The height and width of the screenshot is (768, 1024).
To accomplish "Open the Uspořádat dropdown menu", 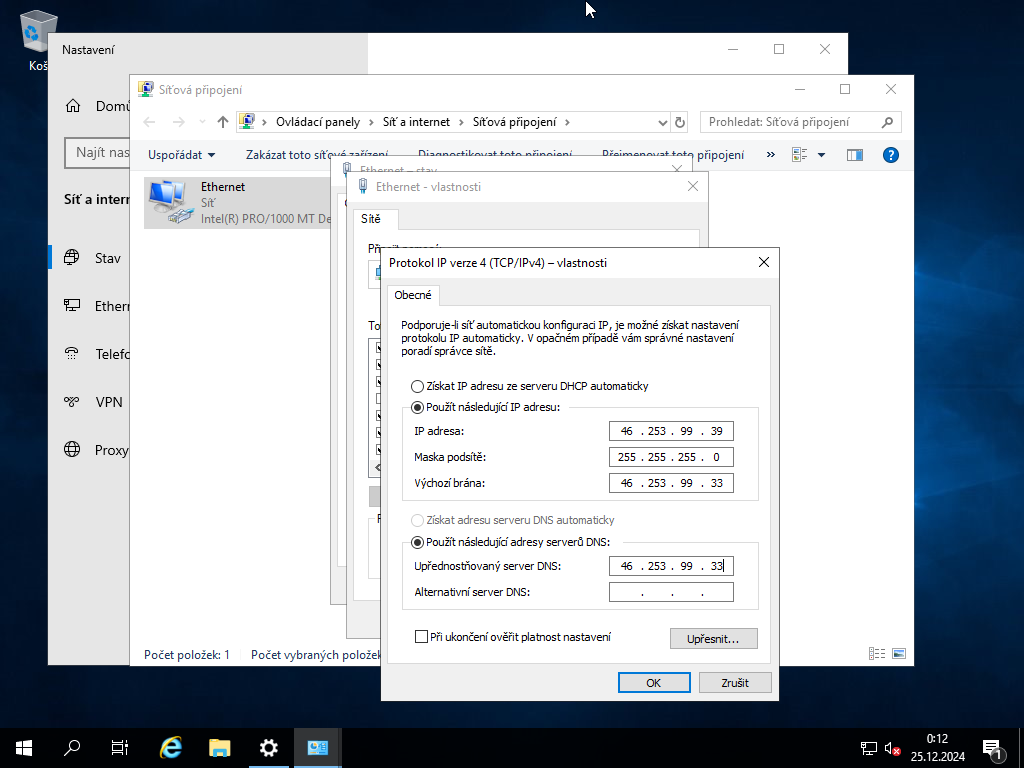I will click(x=178, y=155).
